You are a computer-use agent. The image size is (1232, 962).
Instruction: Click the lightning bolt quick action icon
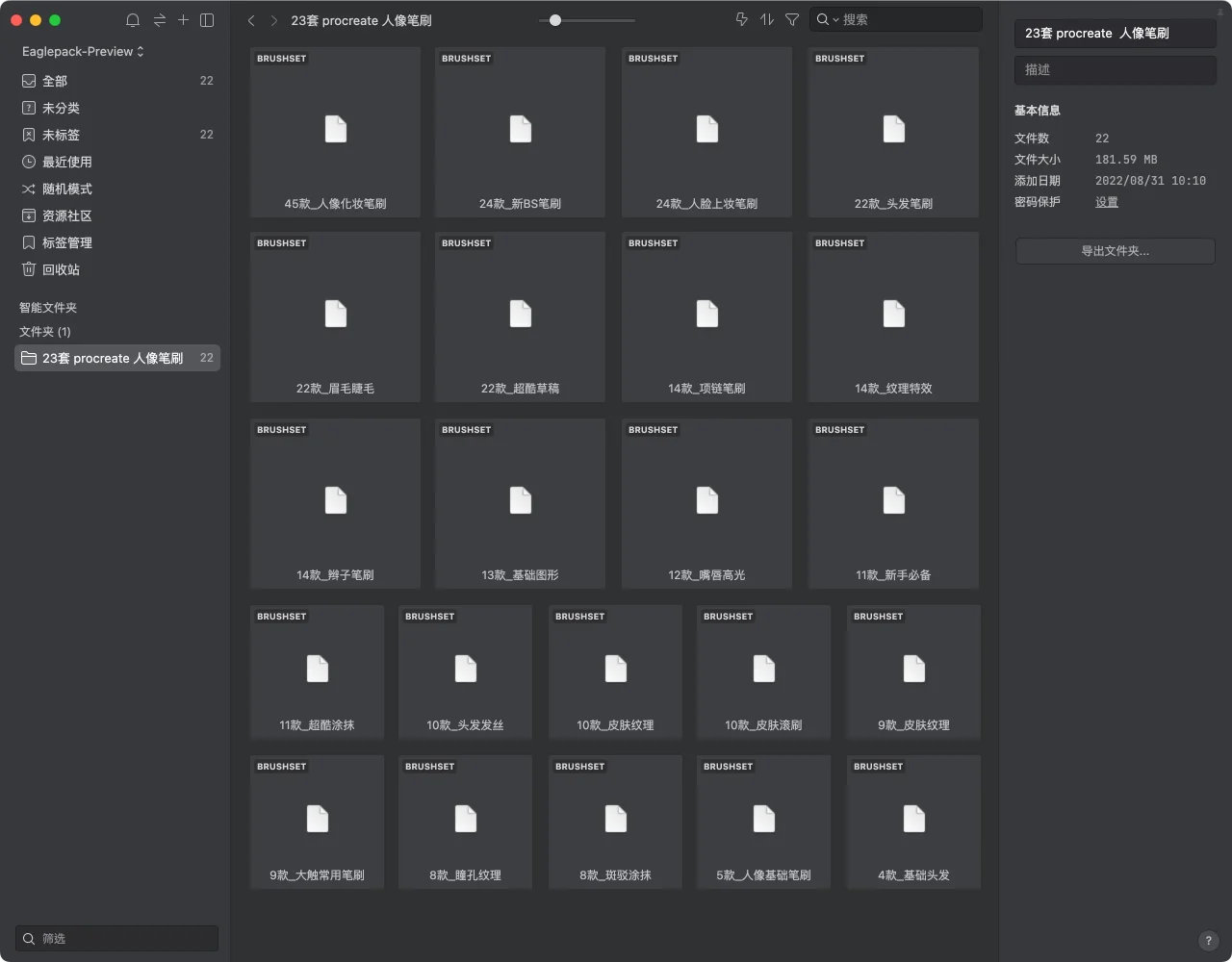(x=741, y=19)
